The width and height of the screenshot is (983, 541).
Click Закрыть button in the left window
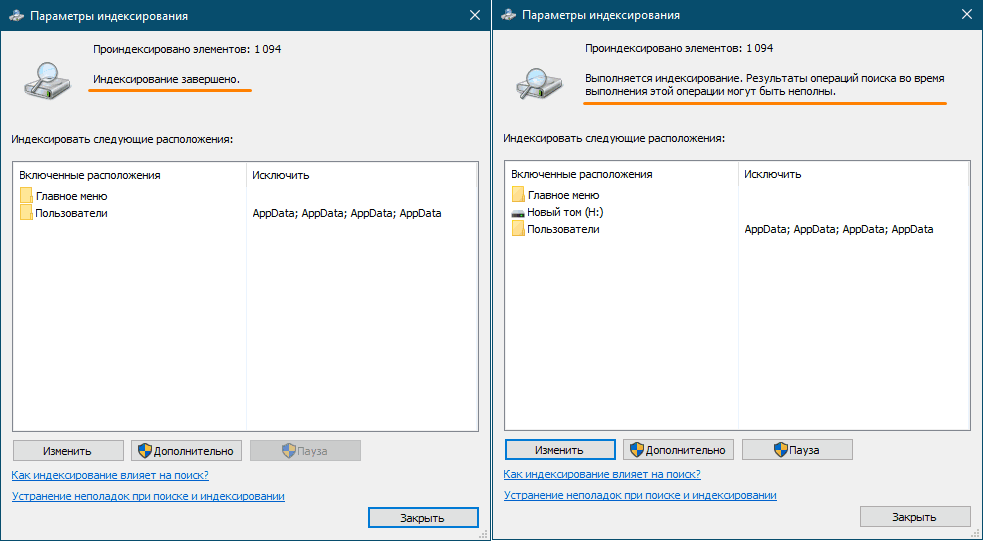[423, 517]
